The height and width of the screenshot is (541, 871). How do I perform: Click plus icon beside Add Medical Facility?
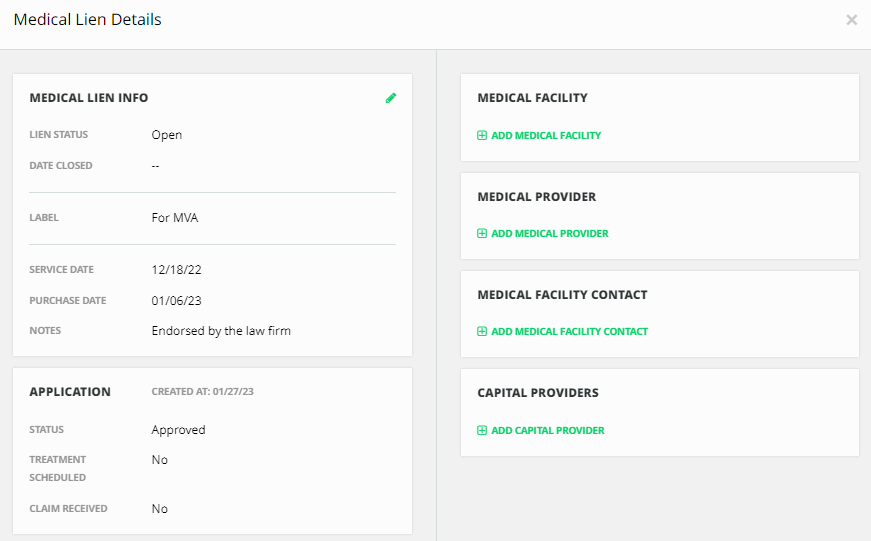click(x=482, y=136)
